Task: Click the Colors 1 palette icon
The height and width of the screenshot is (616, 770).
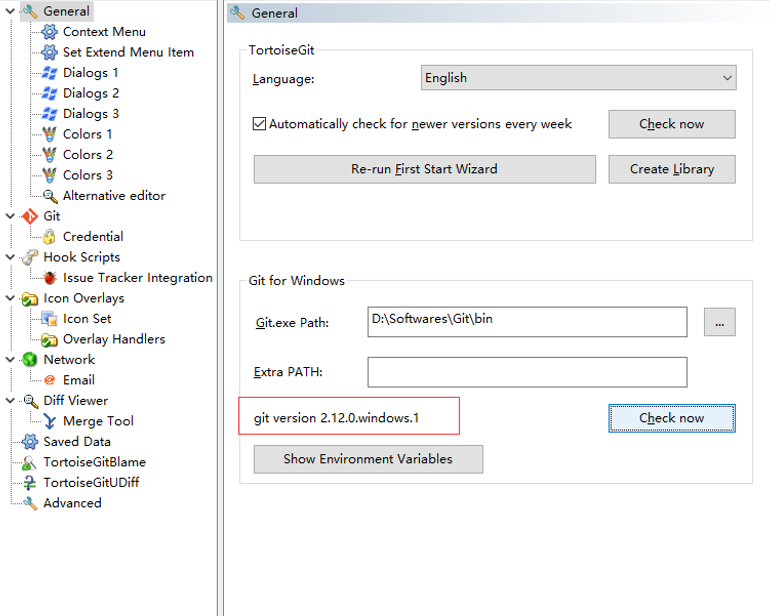Action: click(x=49, y=134)
